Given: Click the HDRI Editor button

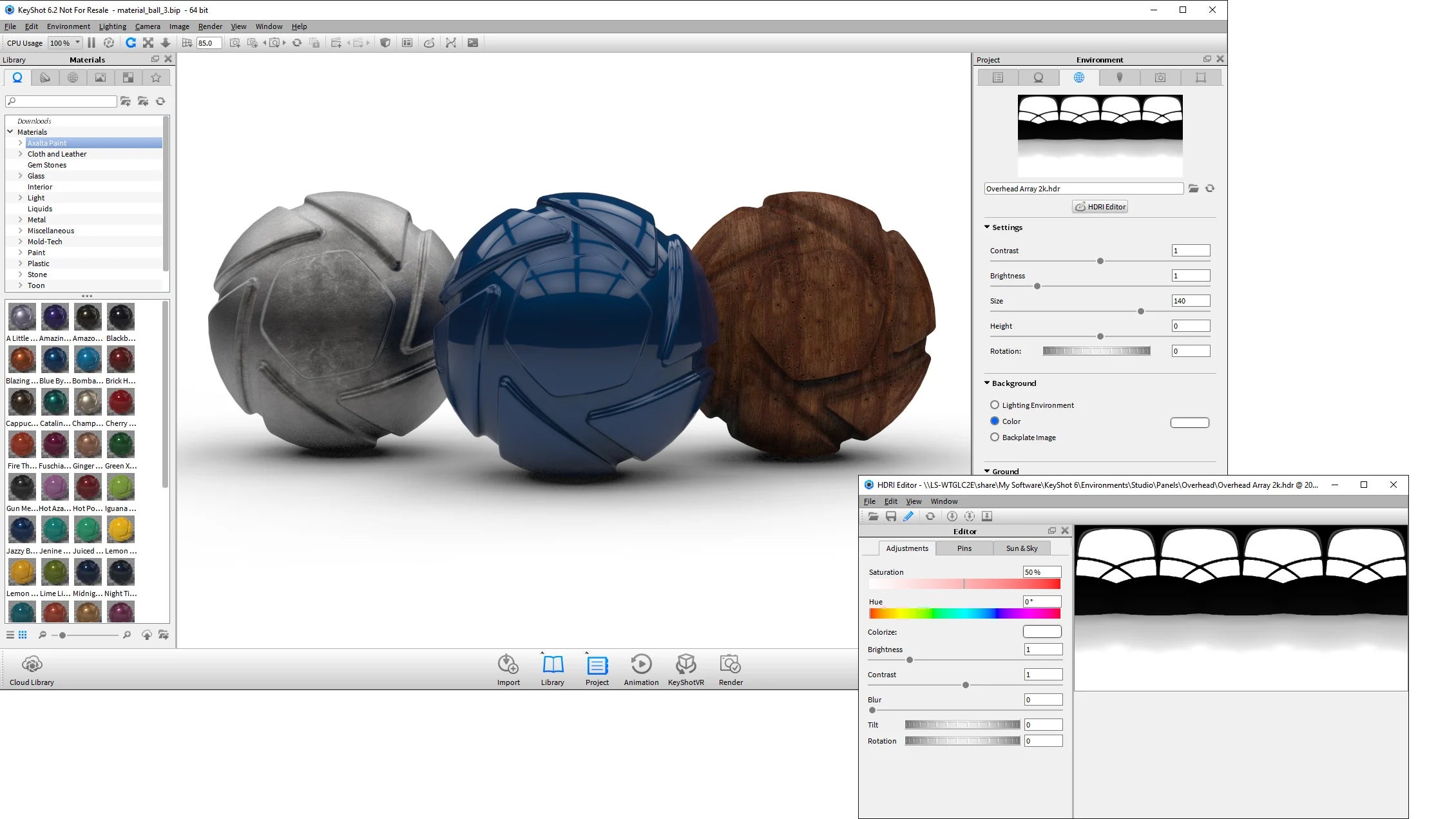Looking at the screenshot, I should click(x=1099, y=207).
